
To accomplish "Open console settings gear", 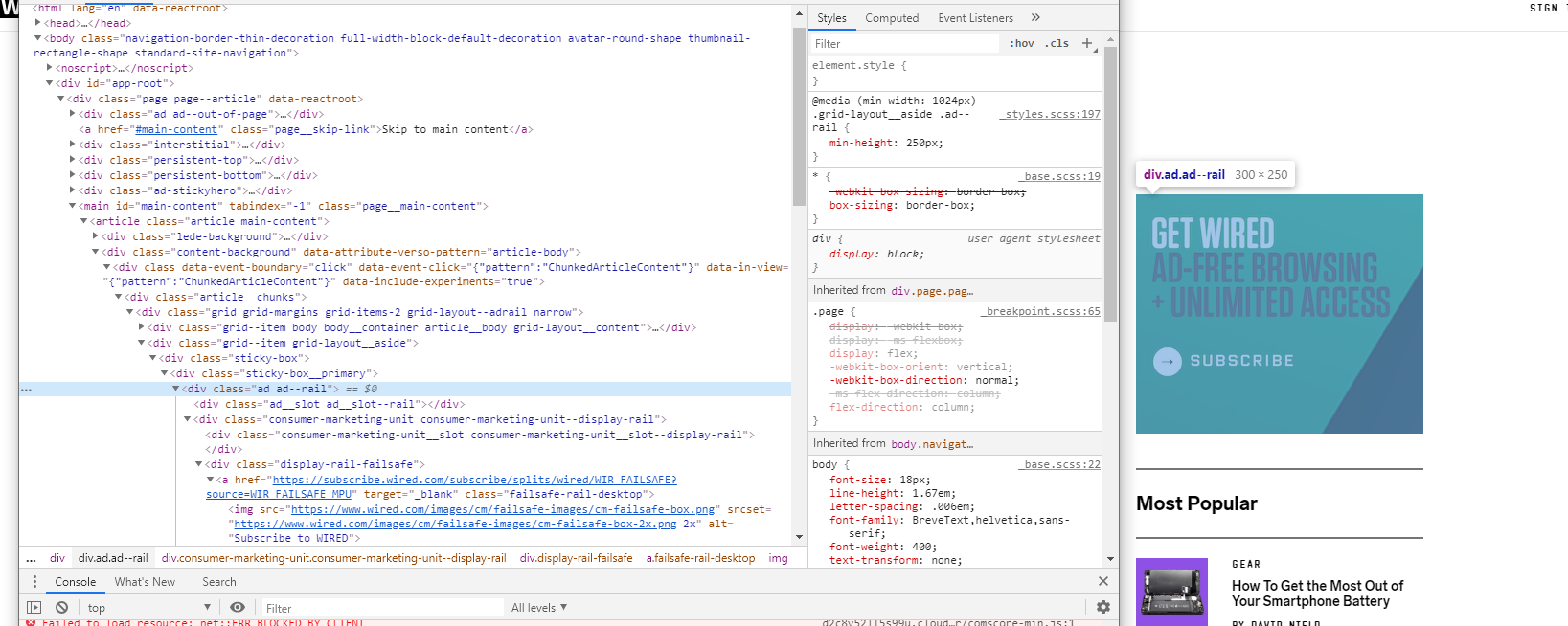I will coord(1102,607).
